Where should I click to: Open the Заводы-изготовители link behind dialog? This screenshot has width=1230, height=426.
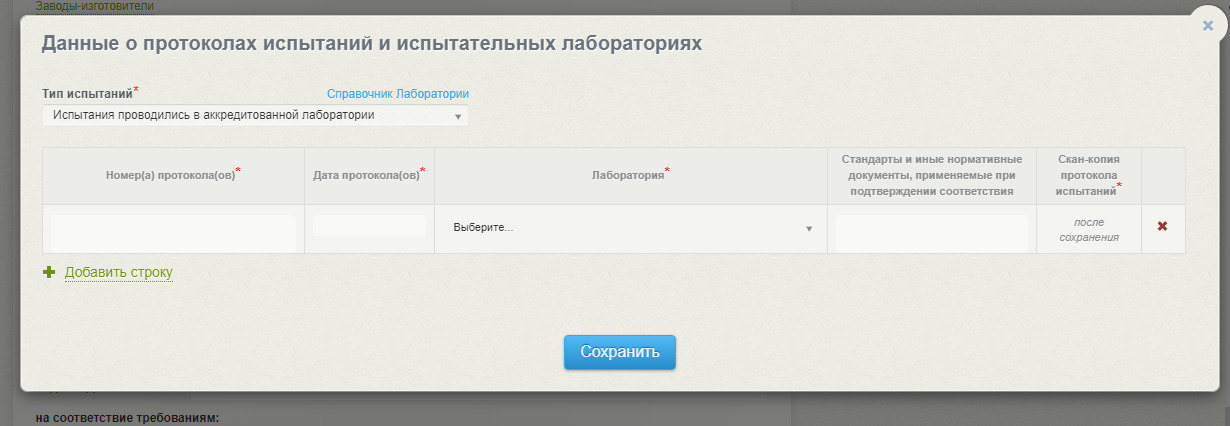point(94,6)
